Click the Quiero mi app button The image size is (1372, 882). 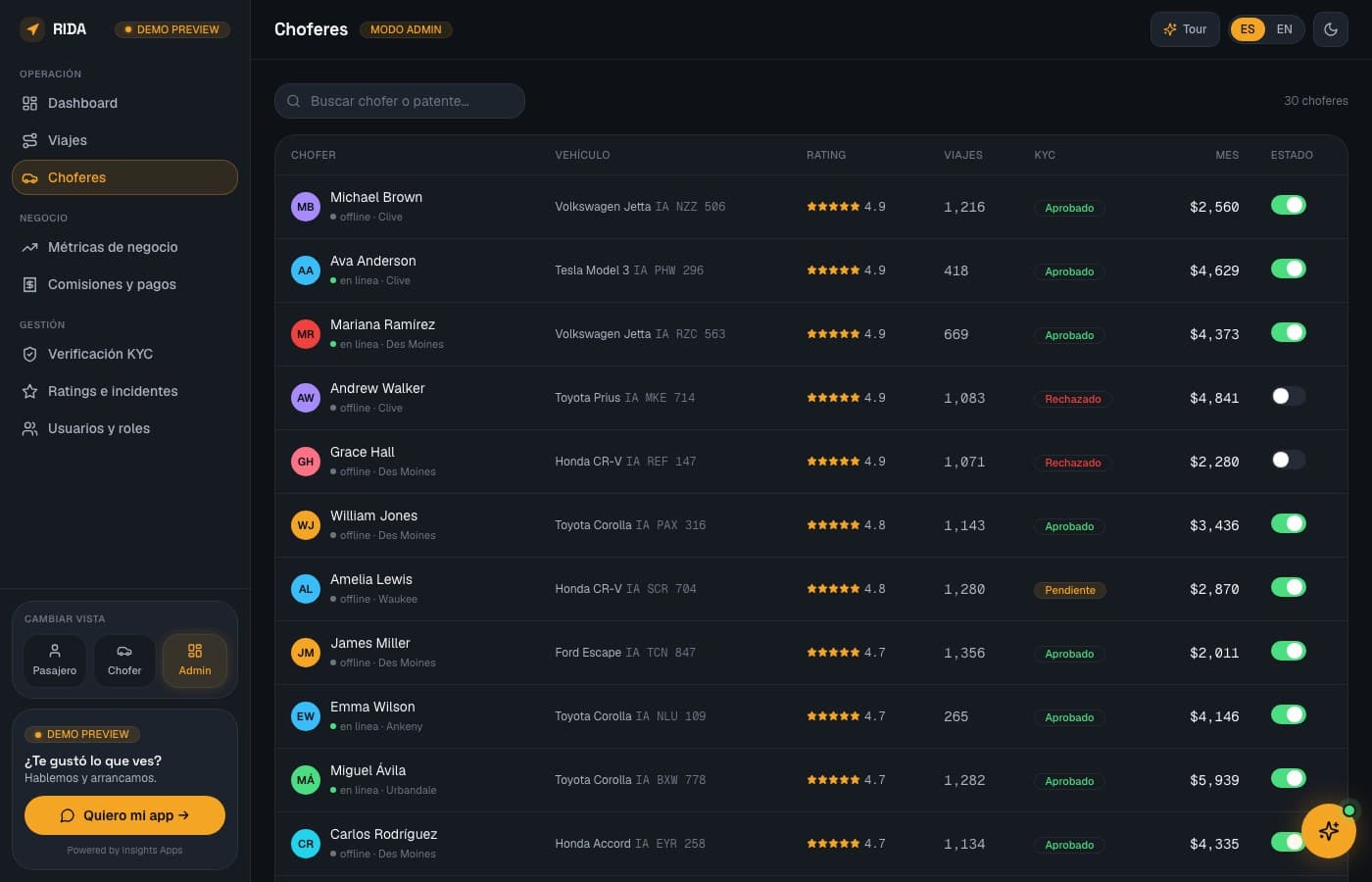pyautogui.click(x=124, y=815)
